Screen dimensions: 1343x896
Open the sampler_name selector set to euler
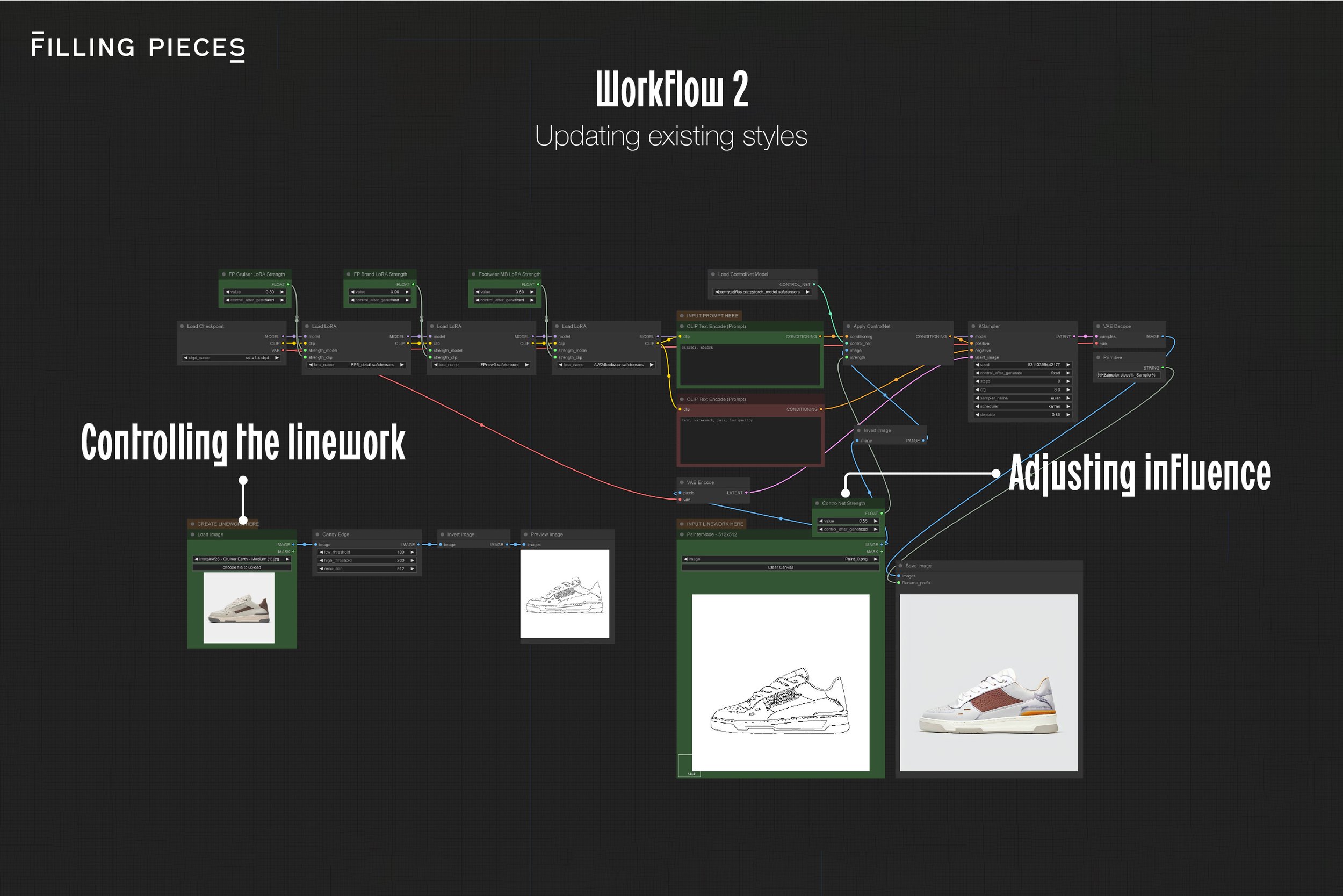click(1023, 398)
